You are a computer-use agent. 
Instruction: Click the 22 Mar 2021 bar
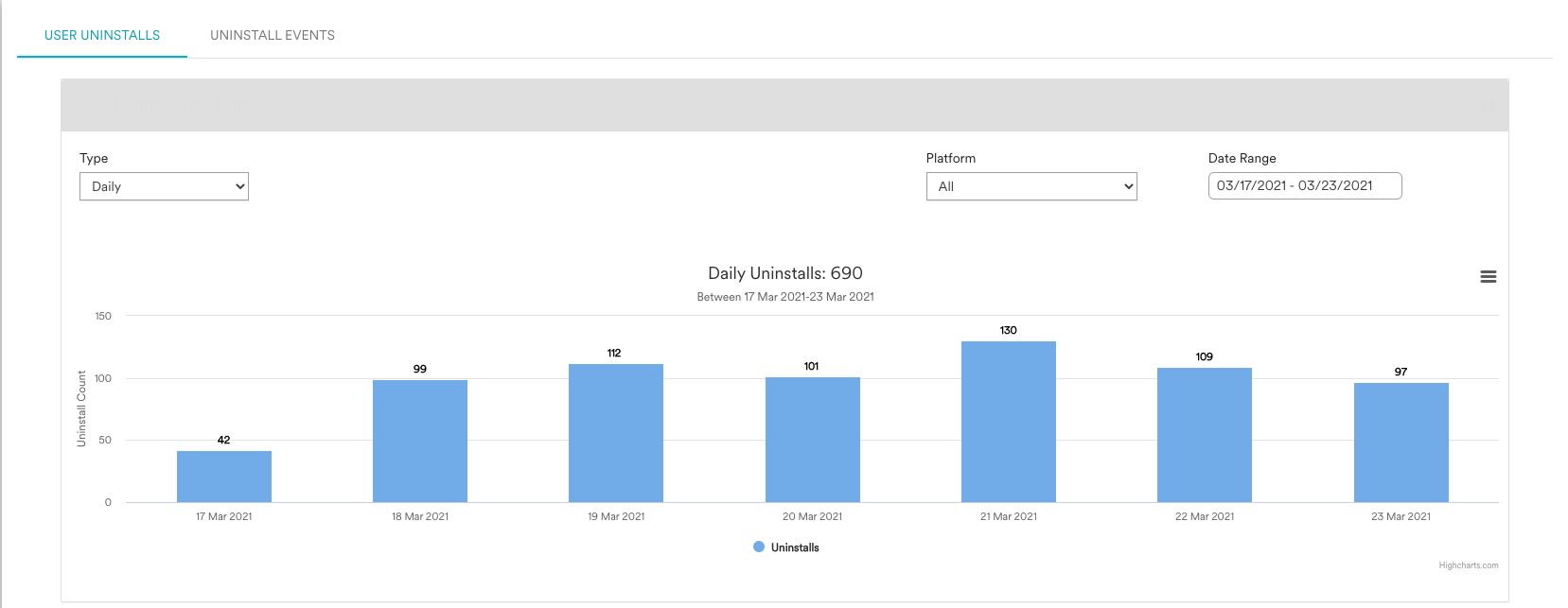point(1205,435)
